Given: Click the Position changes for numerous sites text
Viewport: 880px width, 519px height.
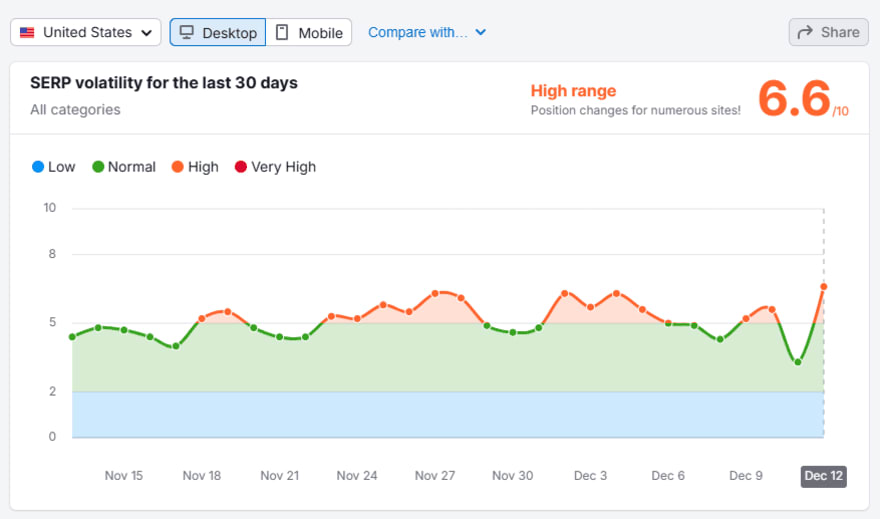Looking at the screenshot, I should (x=635, y=111).
